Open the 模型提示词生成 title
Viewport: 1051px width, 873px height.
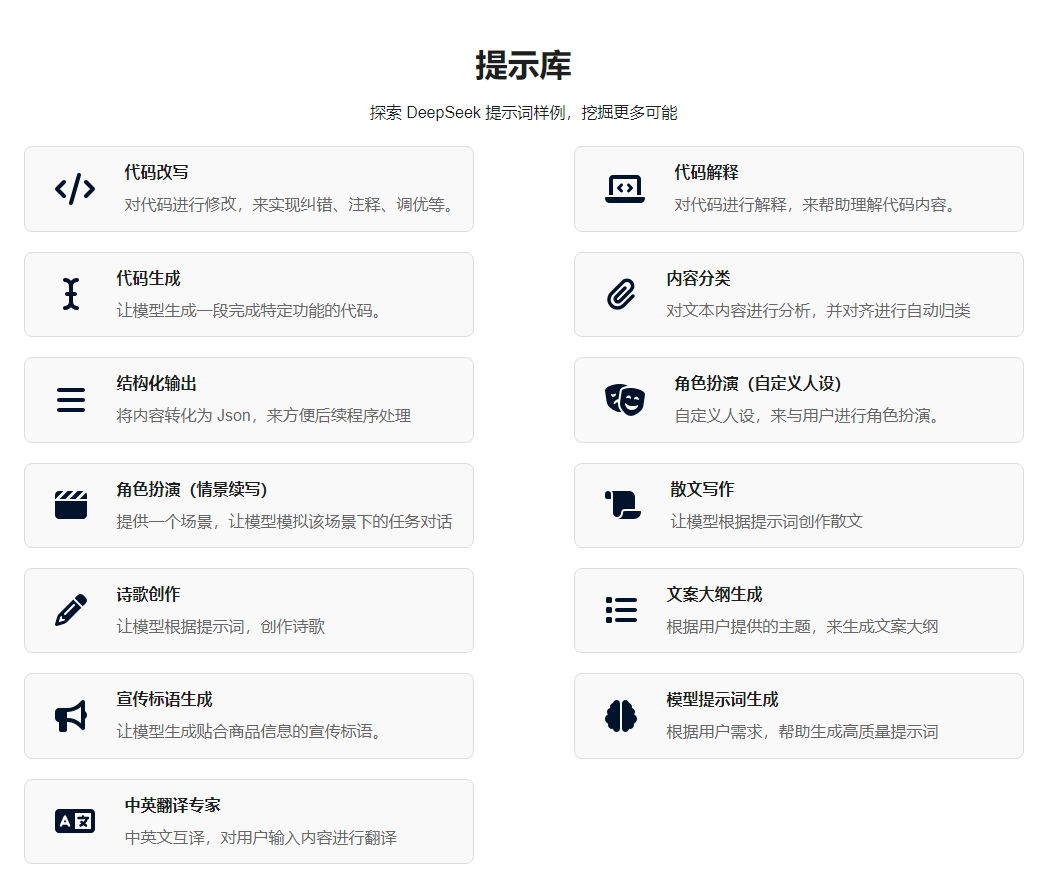722,700
